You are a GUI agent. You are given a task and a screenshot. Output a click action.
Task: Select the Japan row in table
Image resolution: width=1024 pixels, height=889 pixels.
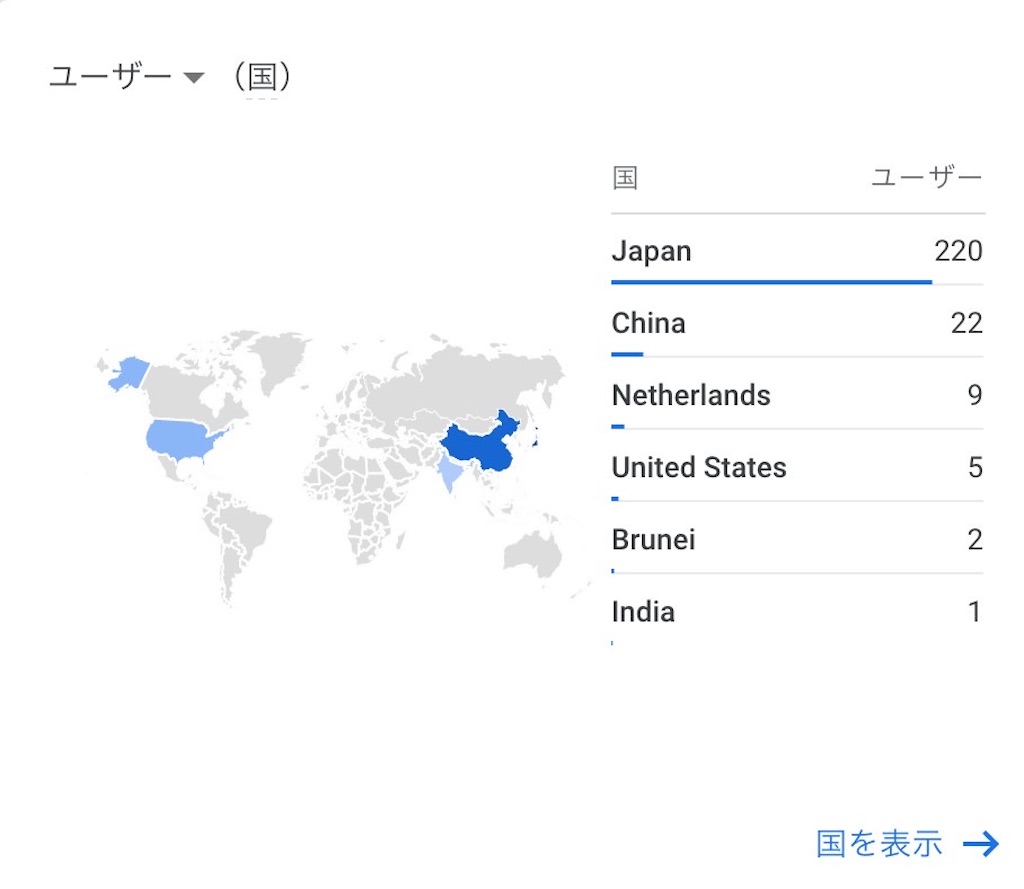(797, 251)
